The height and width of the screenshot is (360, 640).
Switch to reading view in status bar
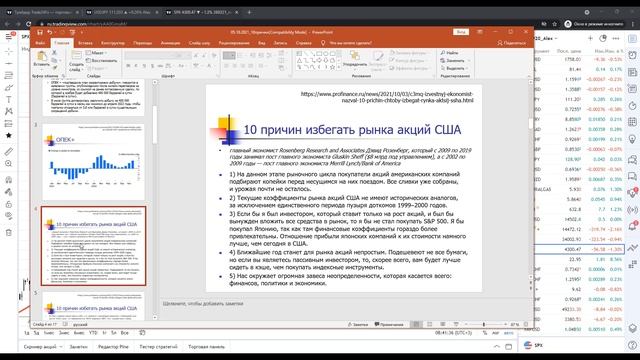[443, 324]
